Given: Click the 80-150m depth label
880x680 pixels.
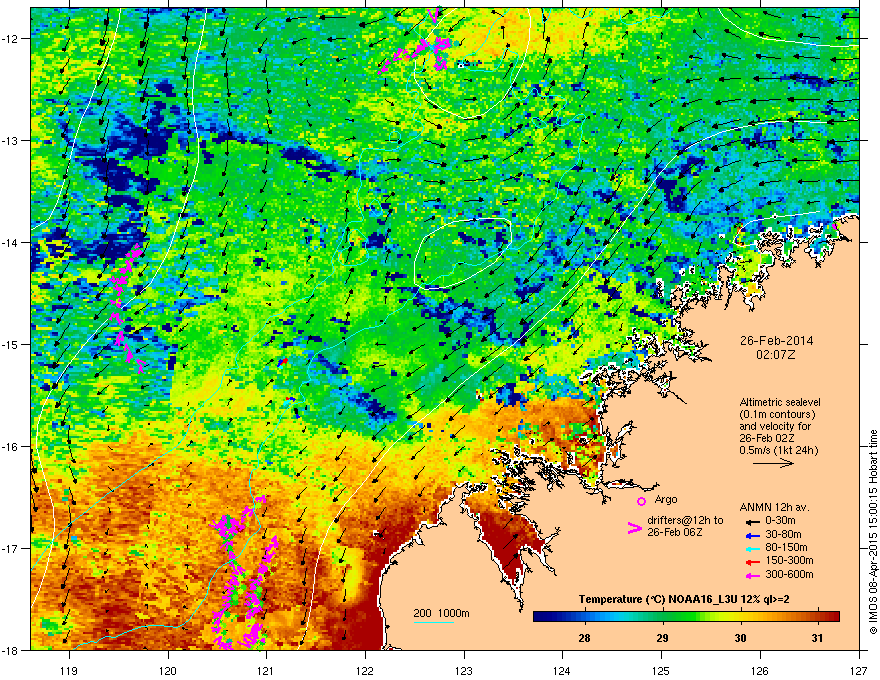Looking at the screenshot, I should click(786, 548).
